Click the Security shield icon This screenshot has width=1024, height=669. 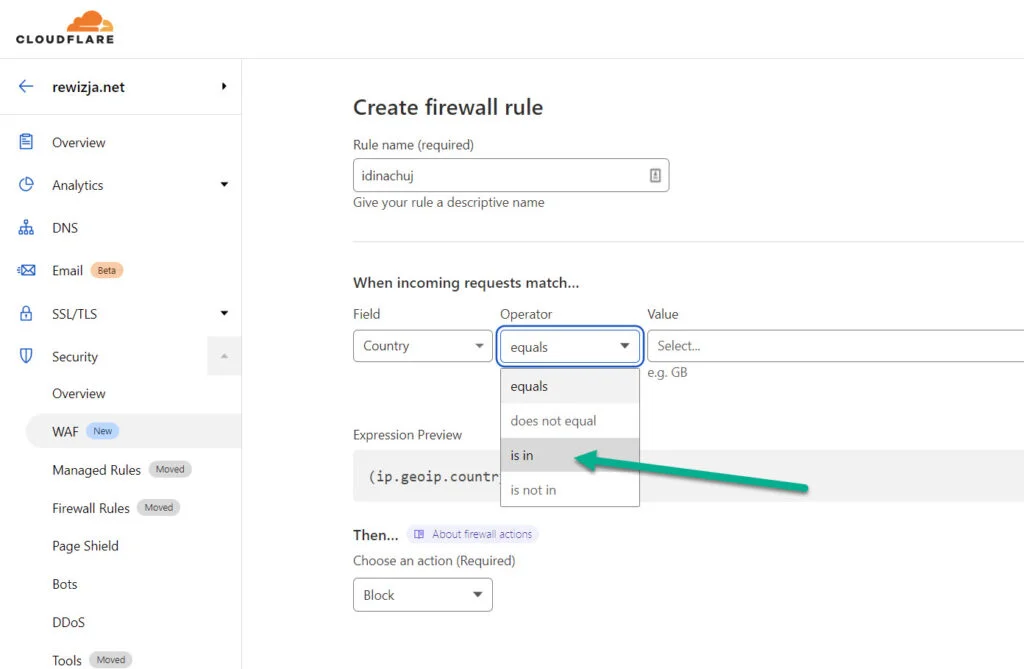[x=26, y=355]
